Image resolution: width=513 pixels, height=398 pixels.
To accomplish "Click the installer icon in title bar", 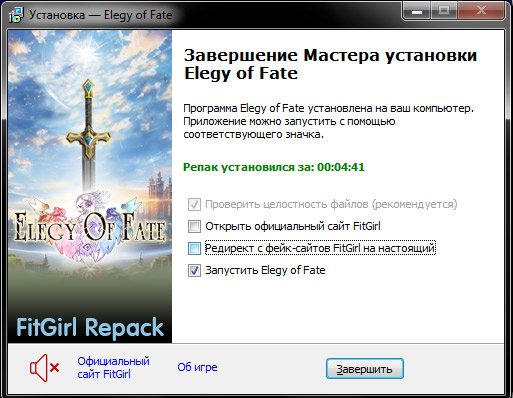I will [x=16, y=15].
